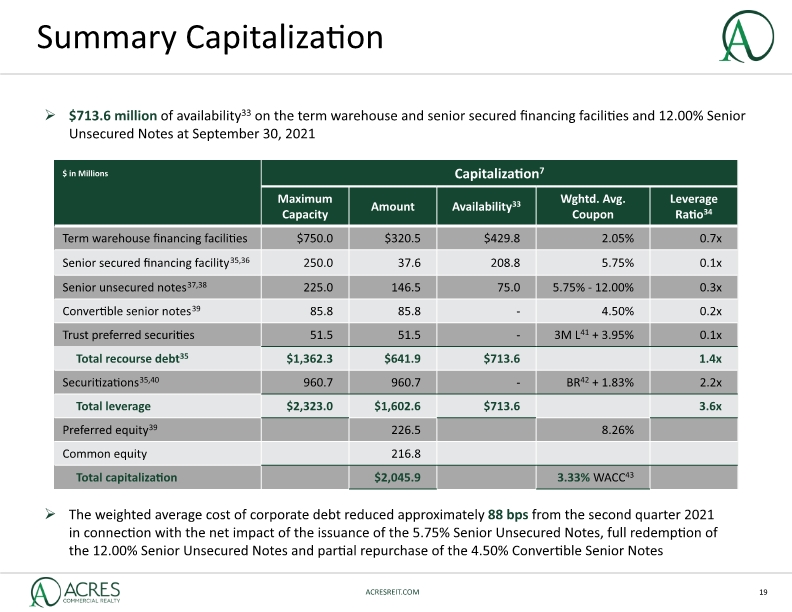Select the 88 bps highlighted text
The height and width of the screenshot is (612, 792).
(508, 514)
